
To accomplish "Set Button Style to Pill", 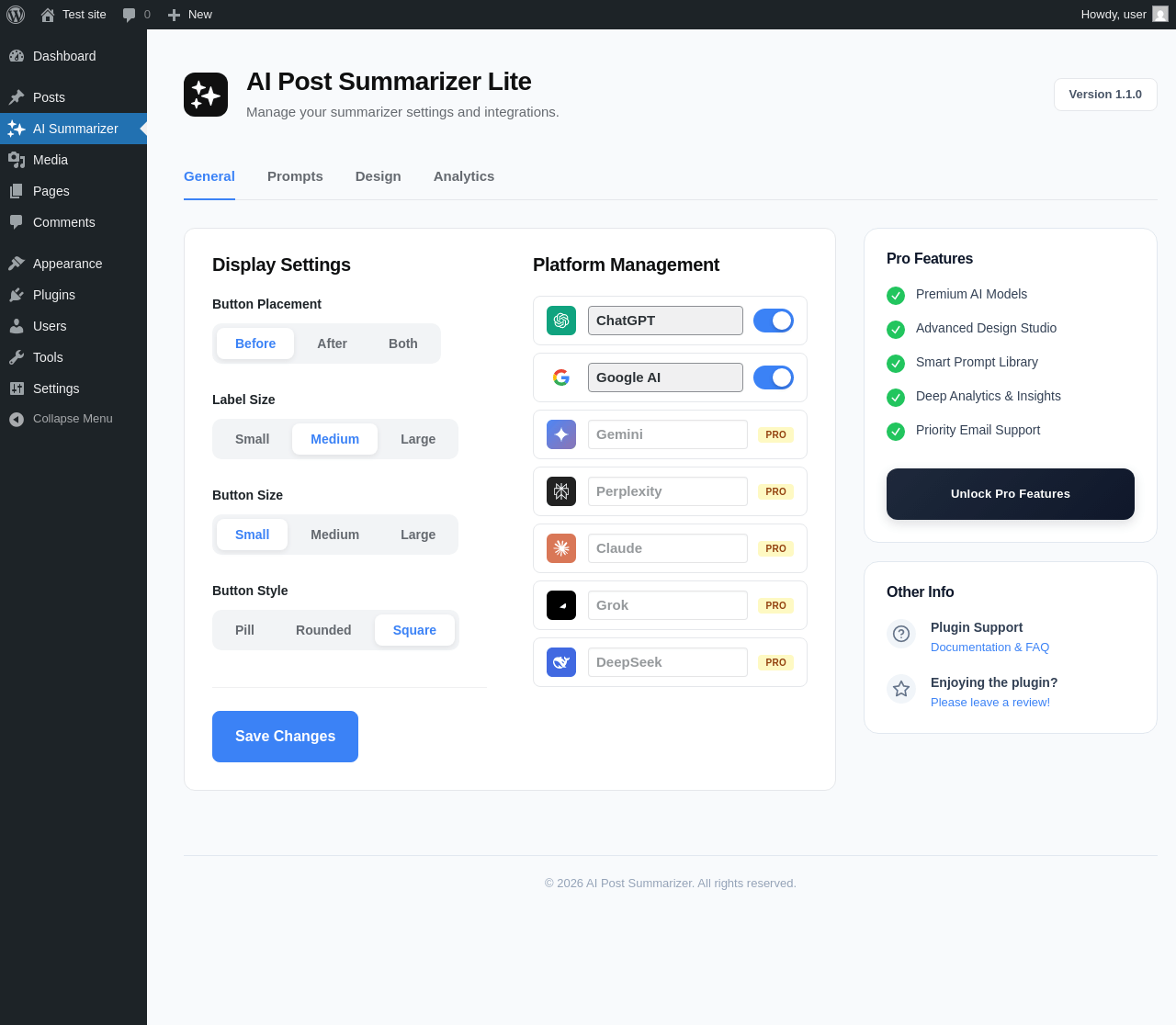I will (x=244, y=630).
